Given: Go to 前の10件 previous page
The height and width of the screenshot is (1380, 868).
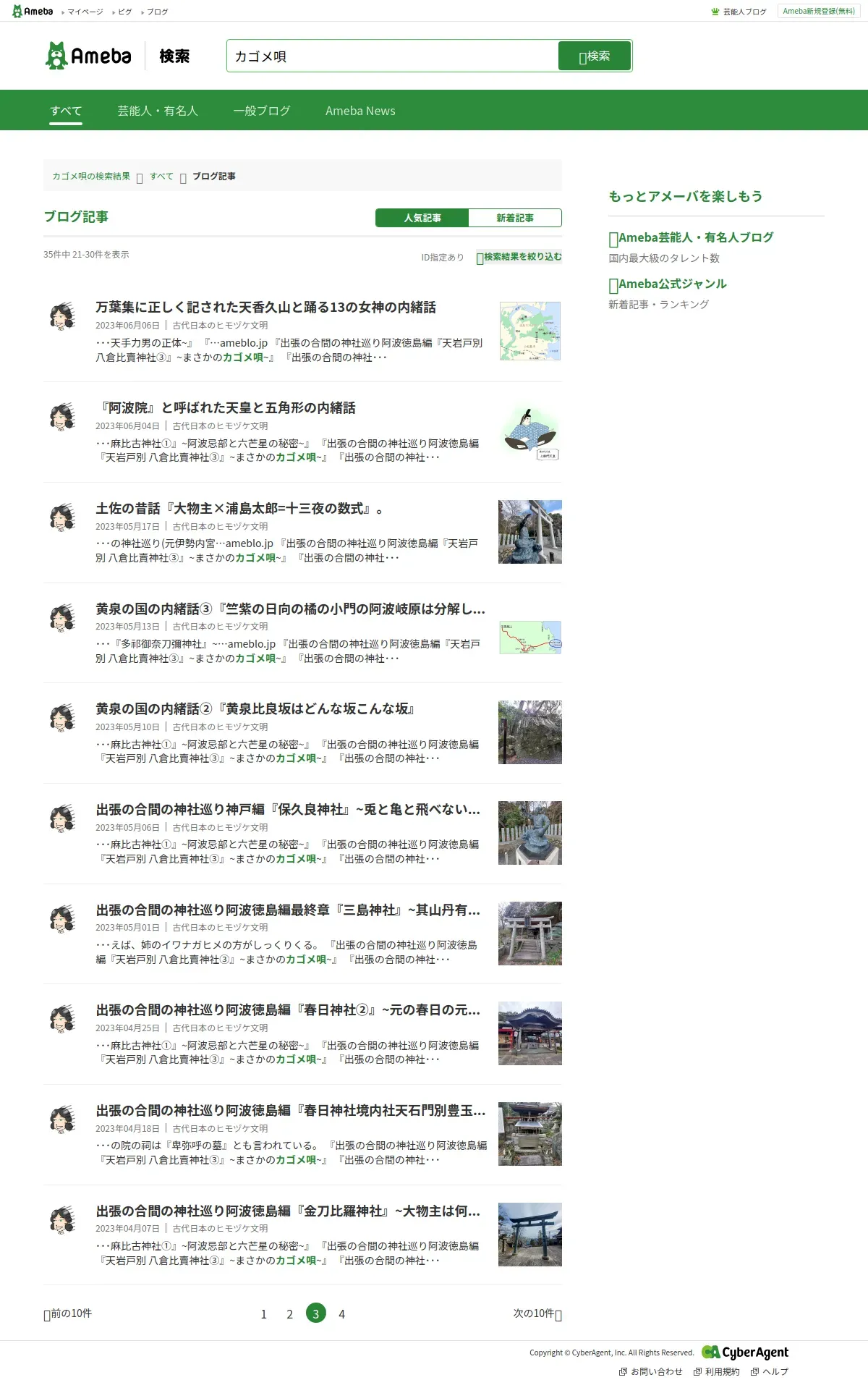Looking at the screenshot, I should tap(68, 1313).
